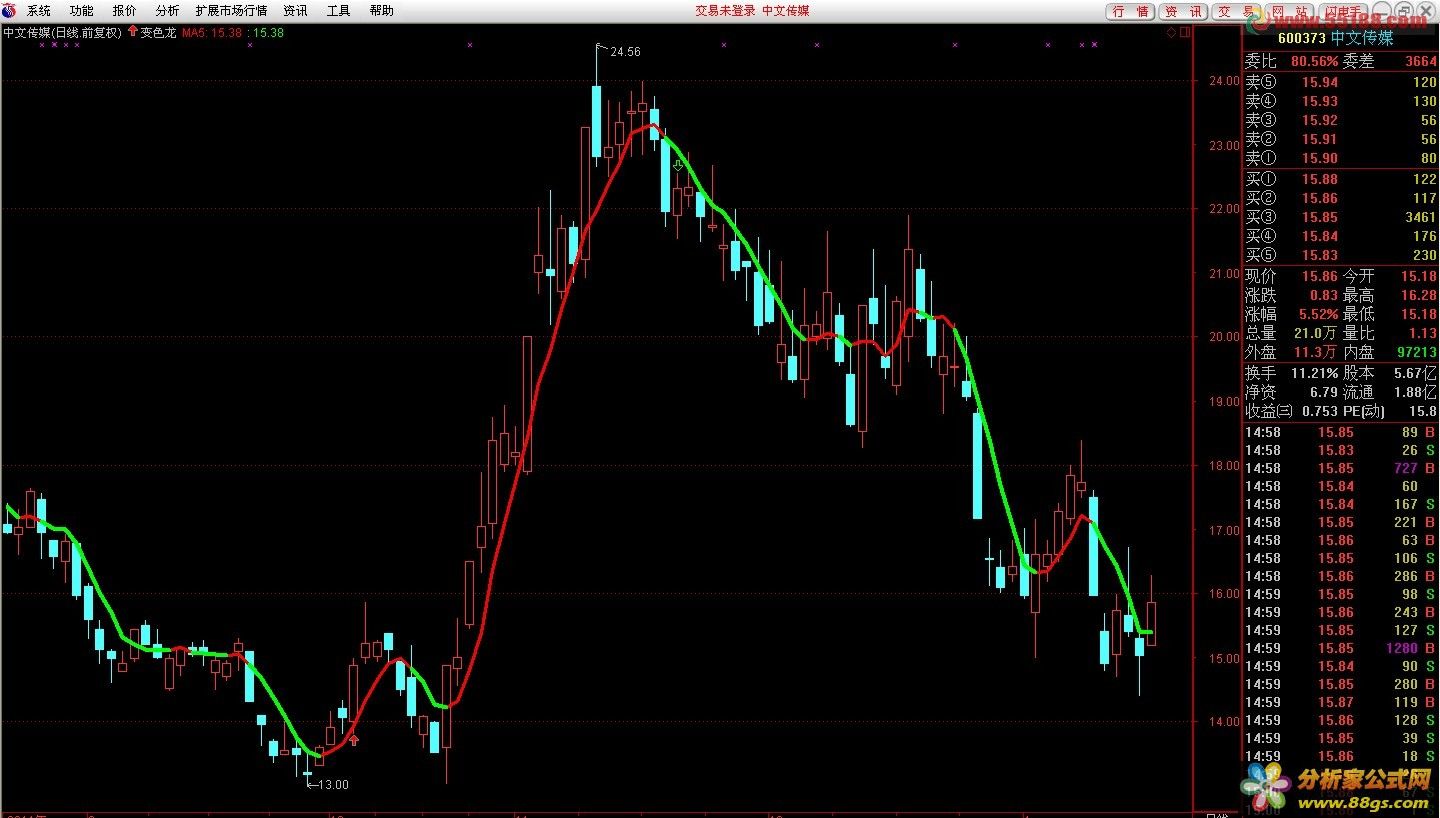Open the 资讯 menu
This screenshot has height=818, width=1440.
click(x=295, y=11)
